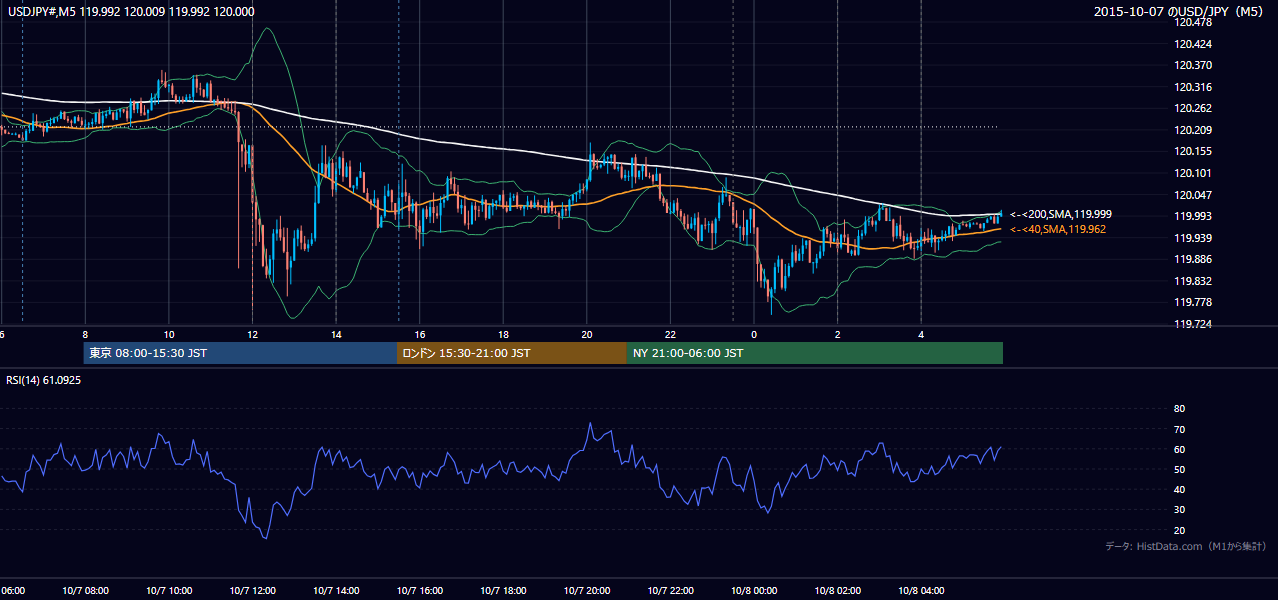The width and height of the screenshot is (1278, 600).
Task: Click the NY 21:00-06:00 JST session bar
Action: 815,353
